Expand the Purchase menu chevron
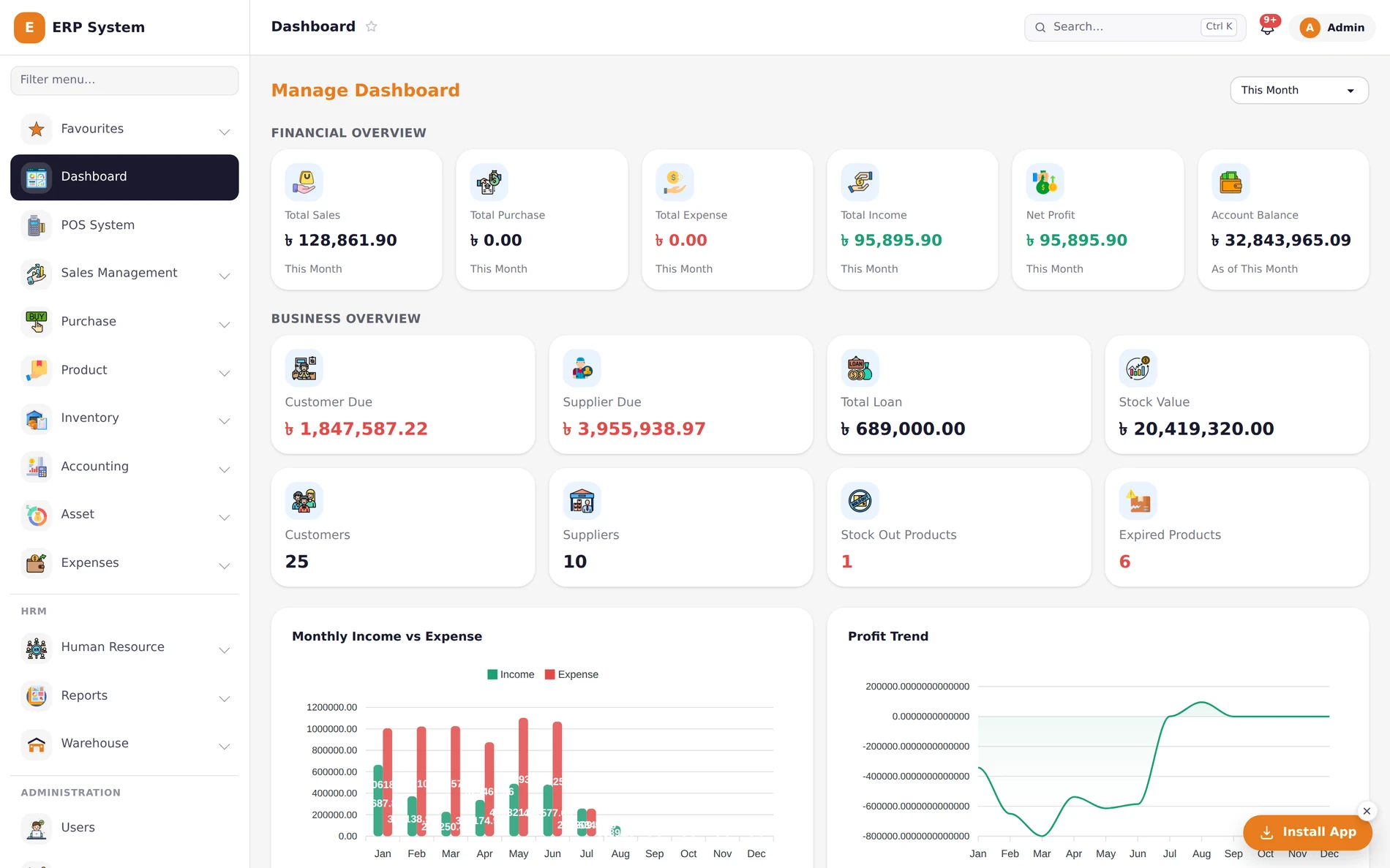 (225, 324)
